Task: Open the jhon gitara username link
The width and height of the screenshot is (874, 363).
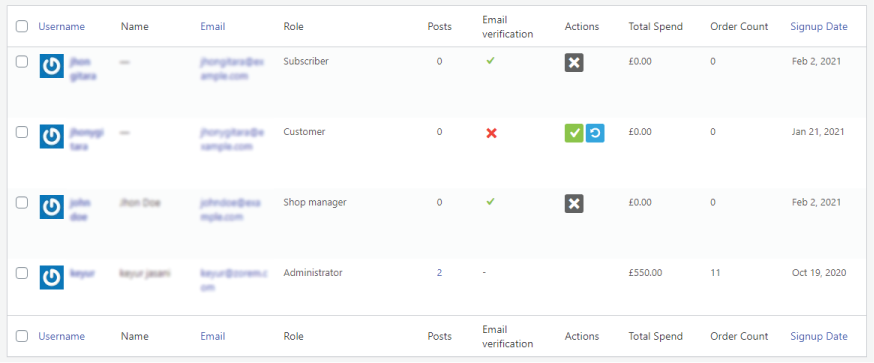Action: (82, 69)
